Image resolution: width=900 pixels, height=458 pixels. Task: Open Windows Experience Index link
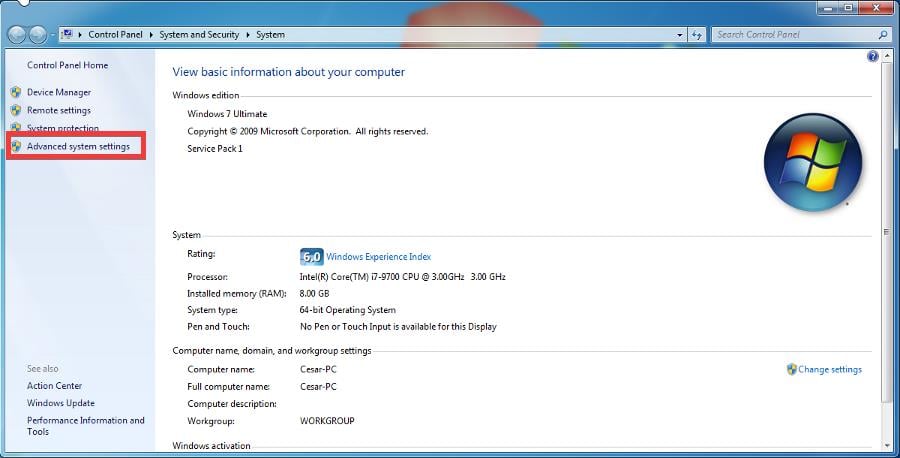(378, 257)
